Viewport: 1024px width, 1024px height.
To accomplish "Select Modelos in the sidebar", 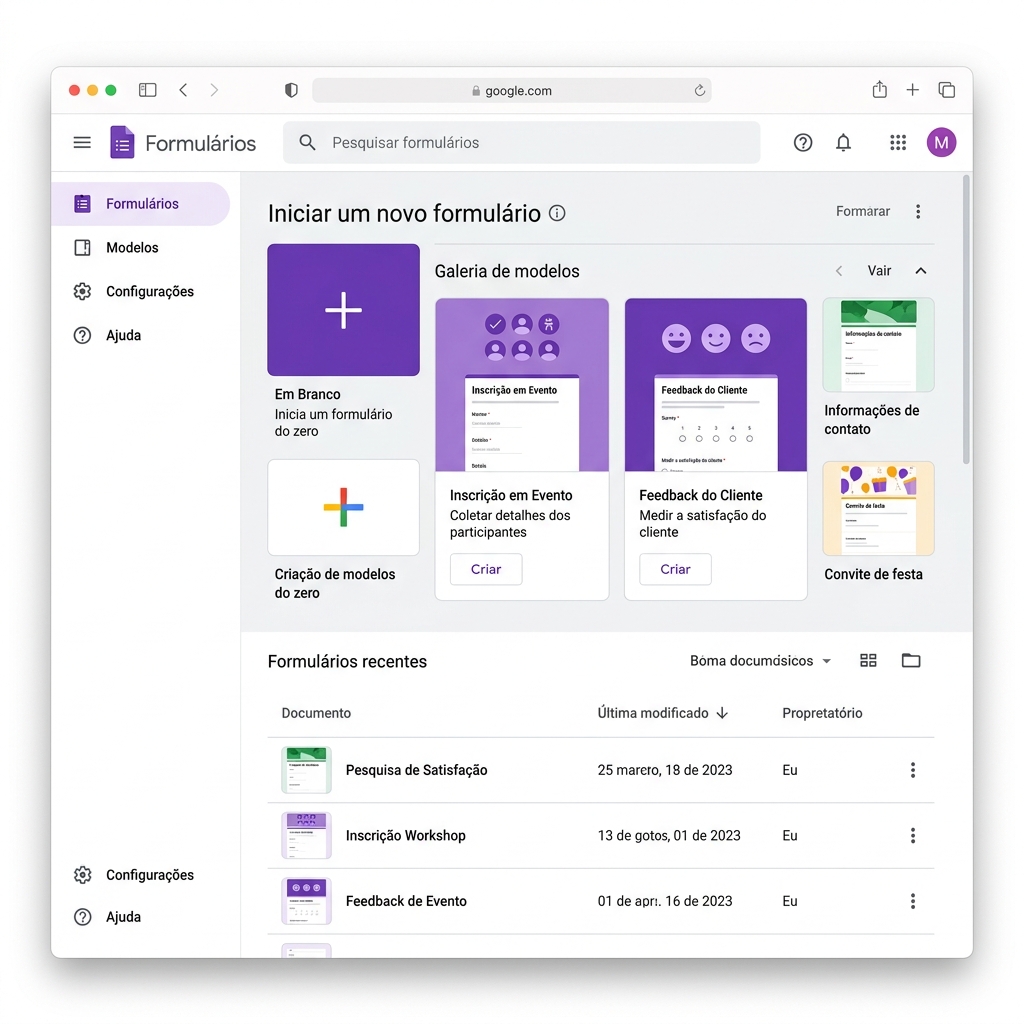I will [x=132, y=248].
